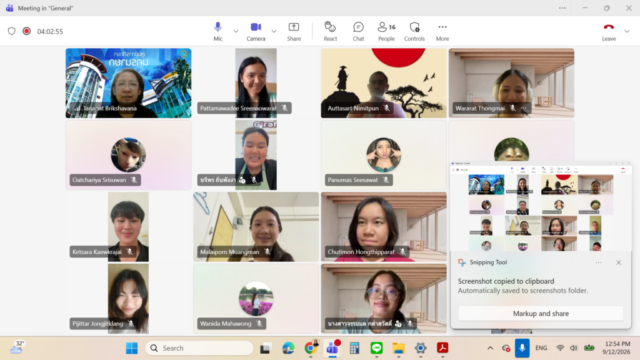Select Tanagat Brikshavana's video tile
Screen dimensions: 640x360
(x=128, y=83)
